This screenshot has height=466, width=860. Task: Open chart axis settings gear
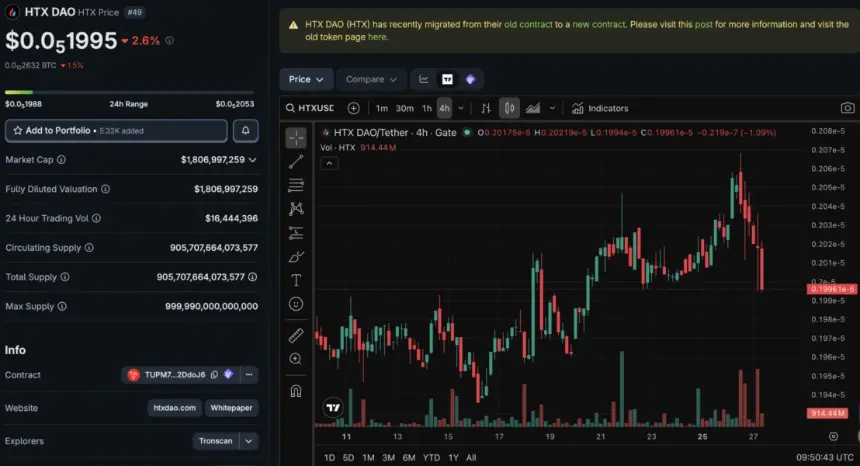[x=833, y=436]
